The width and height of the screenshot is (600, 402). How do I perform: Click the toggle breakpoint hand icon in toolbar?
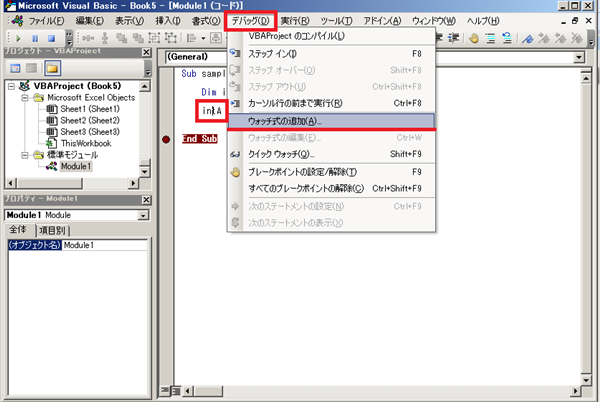[x=473, y=38]
